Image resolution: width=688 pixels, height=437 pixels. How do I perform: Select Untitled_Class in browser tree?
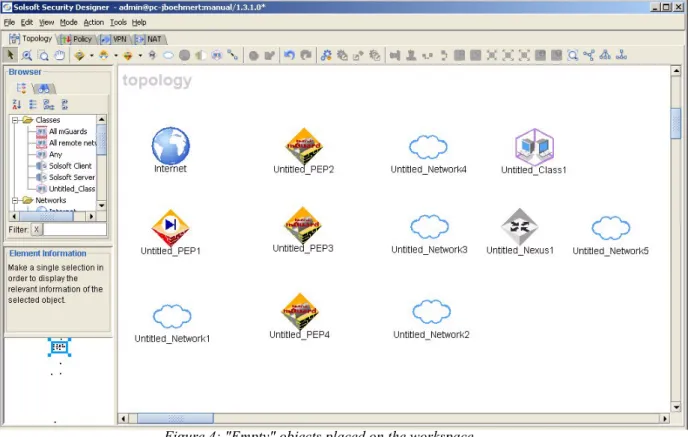[x=66, y=189]
